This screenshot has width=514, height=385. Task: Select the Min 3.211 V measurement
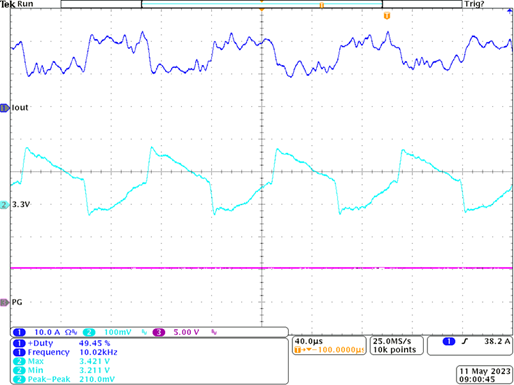pyautogui.click(x=62, y=370)
